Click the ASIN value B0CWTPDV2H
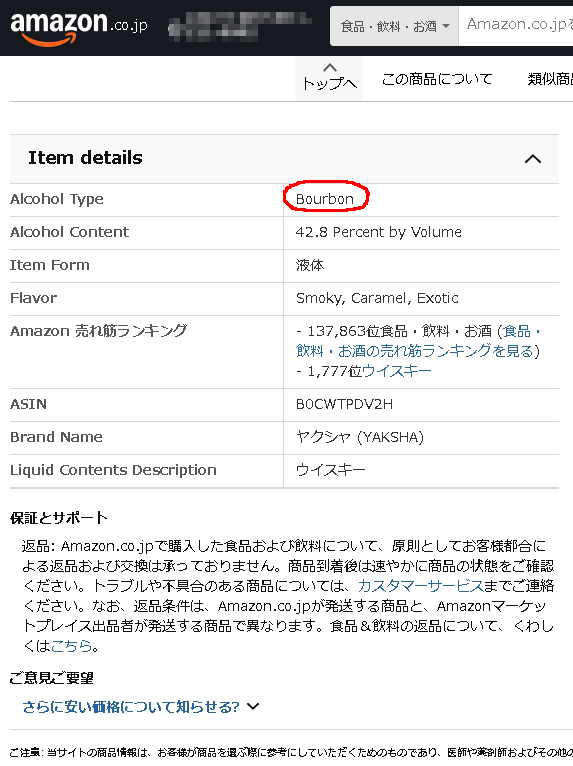Screen dimensions: 573x766 (x=344, y=404)
